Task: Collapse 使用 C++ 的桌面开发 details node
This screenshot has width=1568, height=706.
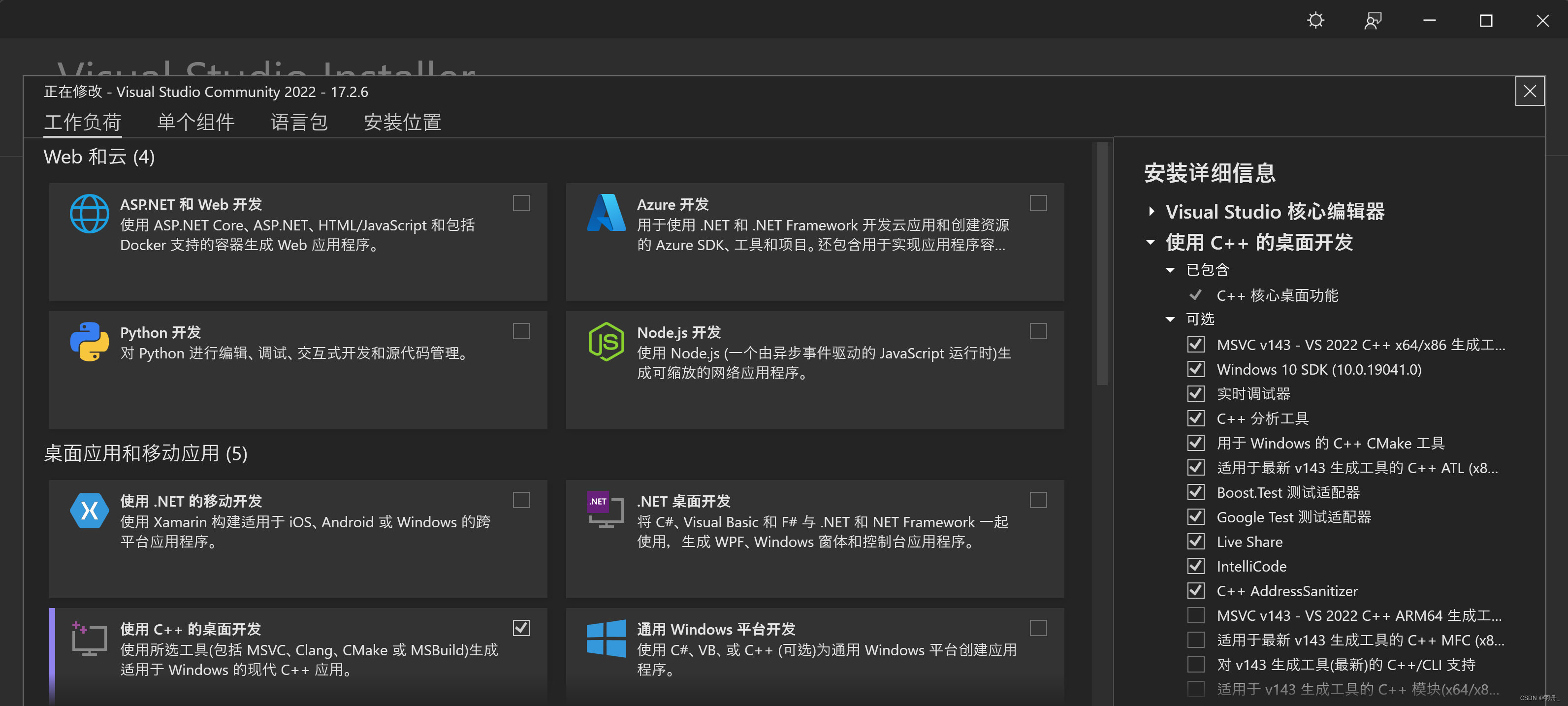Action: [x=1151, y=242]
